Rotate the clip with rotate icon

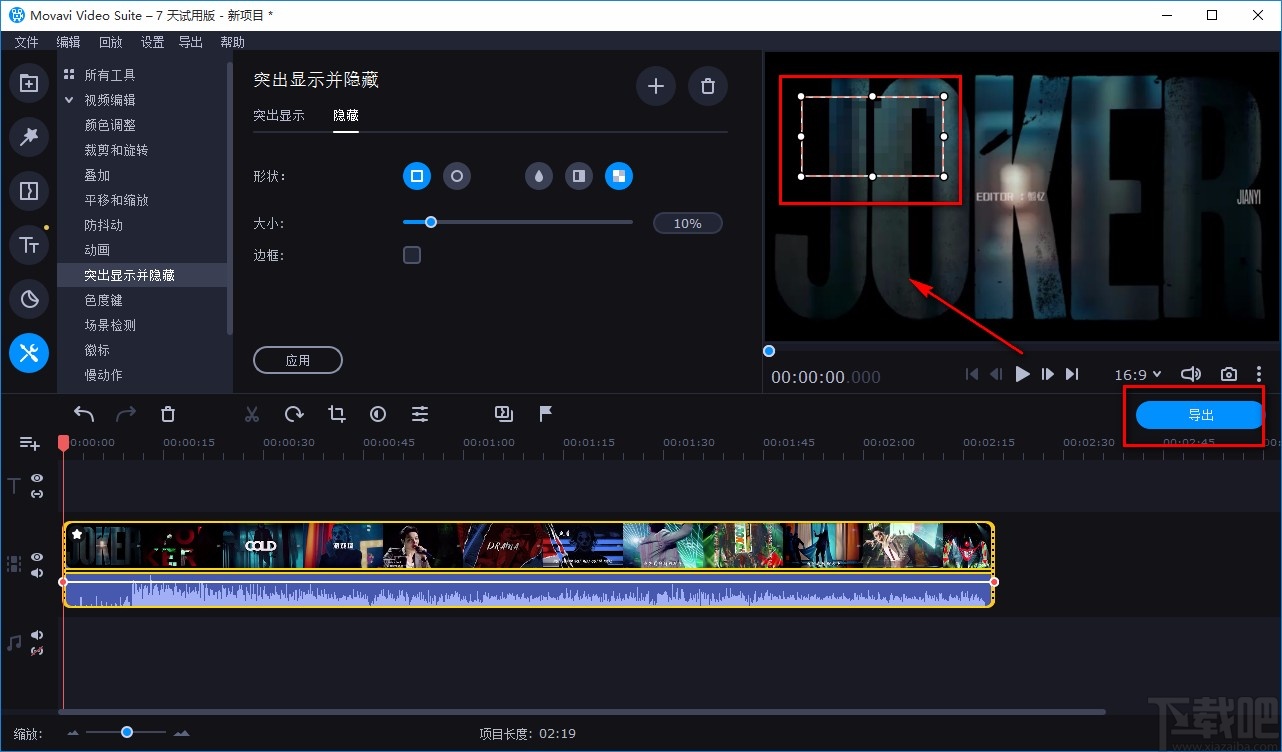294,414
